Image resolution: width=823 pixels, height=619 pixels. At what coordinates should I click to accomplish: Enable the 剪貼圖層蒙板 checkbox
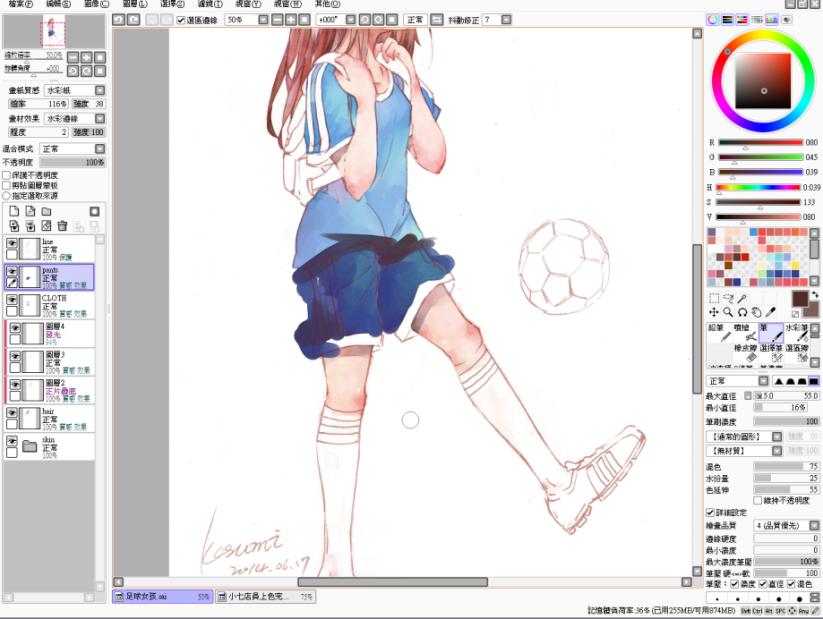(x=6, y=185)
